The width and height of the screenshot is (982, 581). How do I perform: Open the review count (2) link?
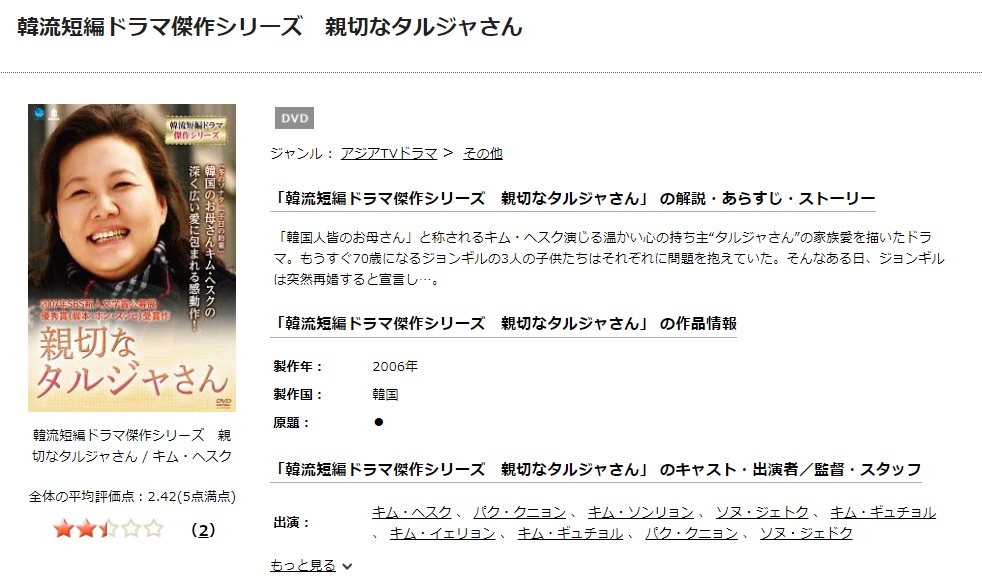203,530
